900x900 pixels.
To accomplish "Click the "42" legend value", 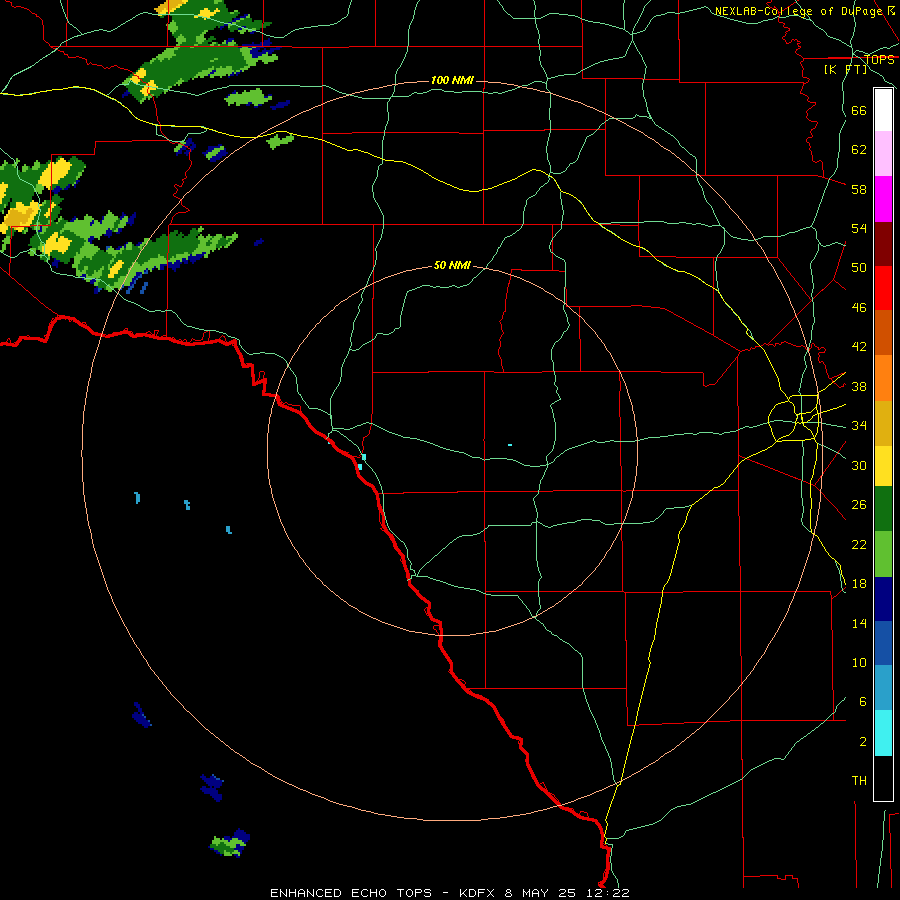I will click(x=859, y=347).
